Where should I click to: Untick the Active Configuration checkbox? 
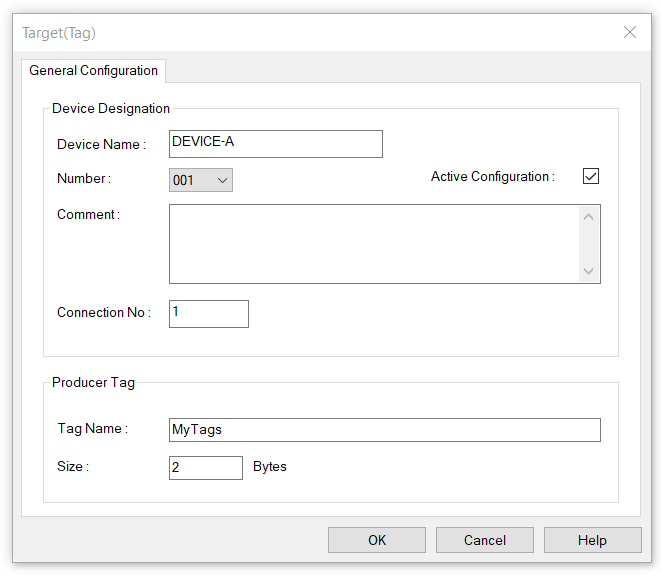591,176
